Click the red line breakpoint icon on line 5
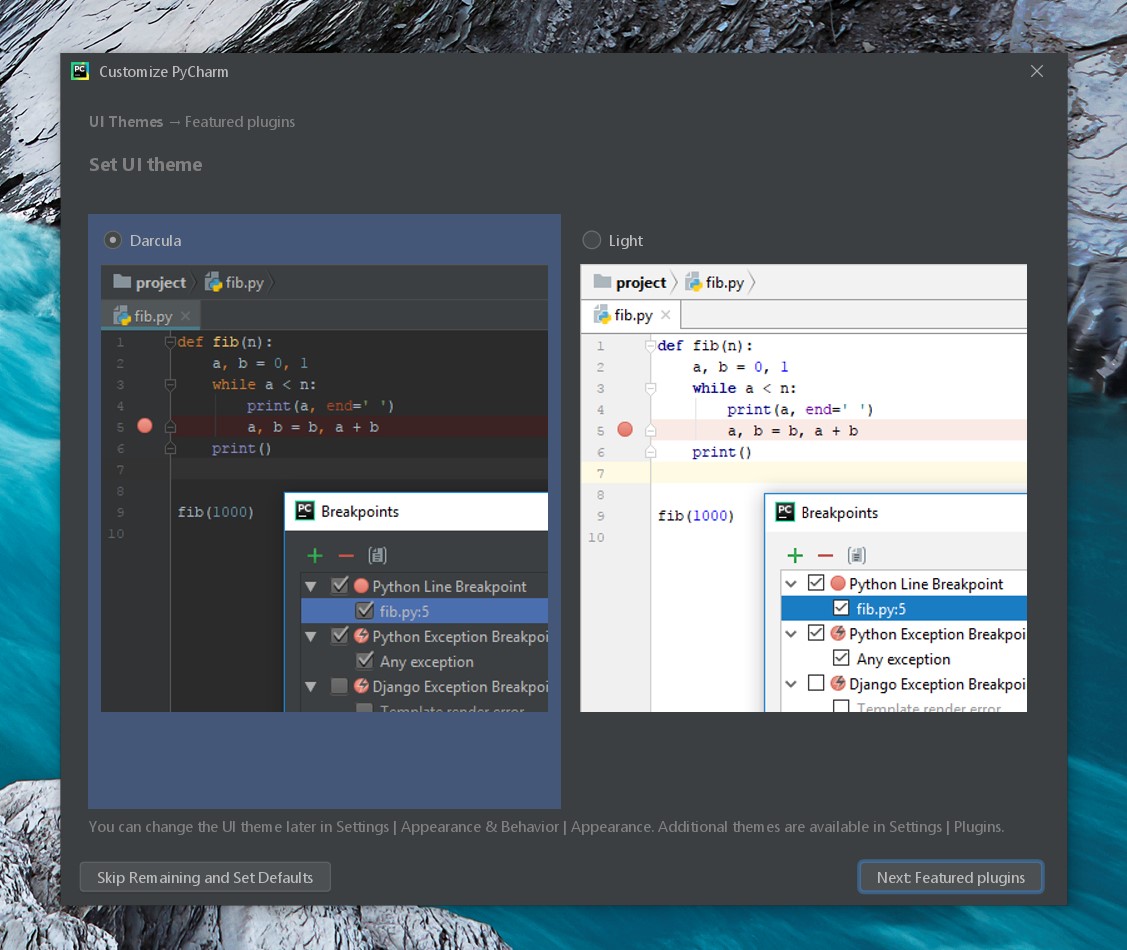Image resolution: width=1127 pixels, height=950 pixels. 145,425
